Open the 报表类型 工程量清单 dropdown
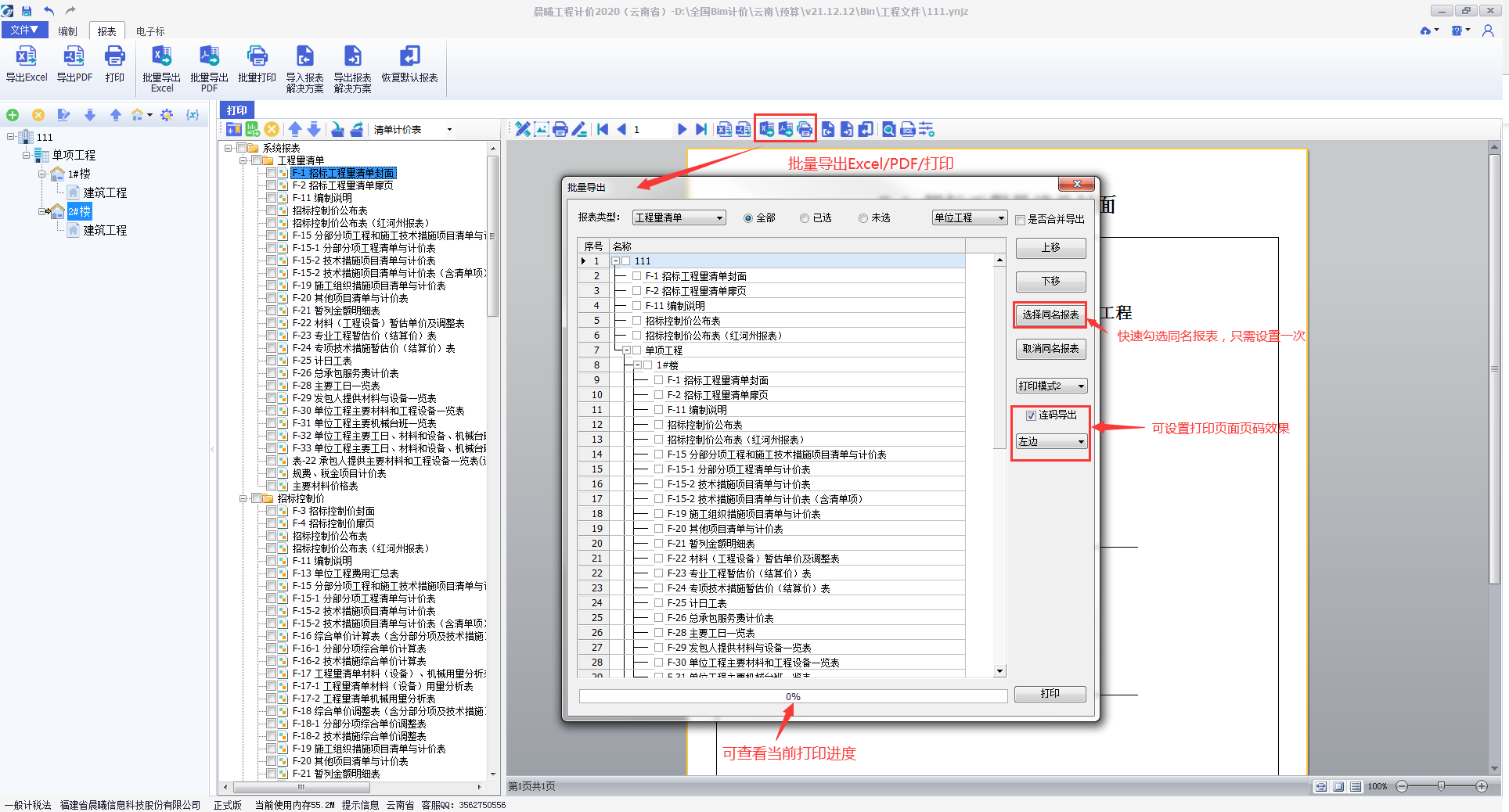The width and height of the screenshot is (1509, 812). pos(679,217)
